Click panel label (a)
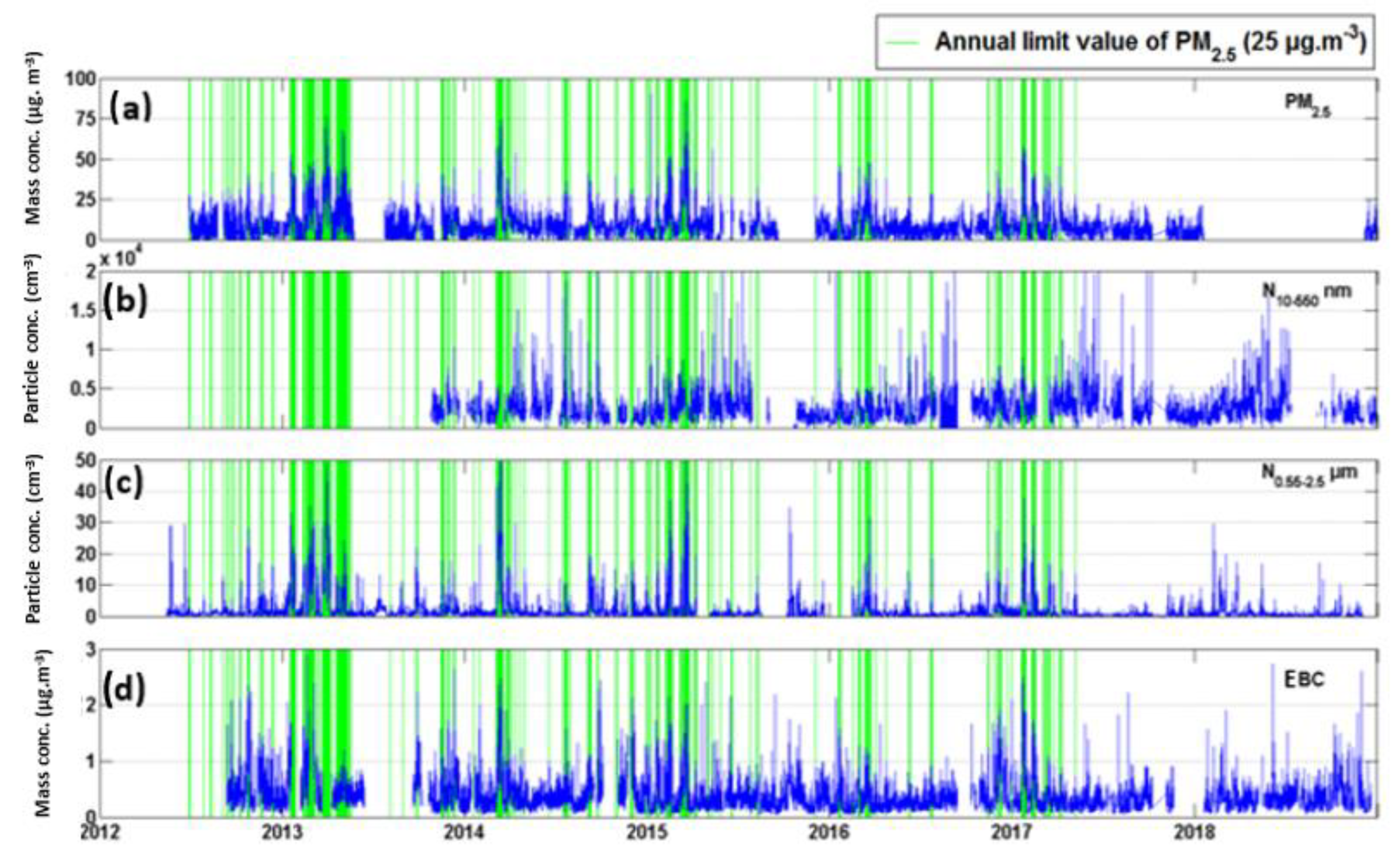 coord(131,108)
